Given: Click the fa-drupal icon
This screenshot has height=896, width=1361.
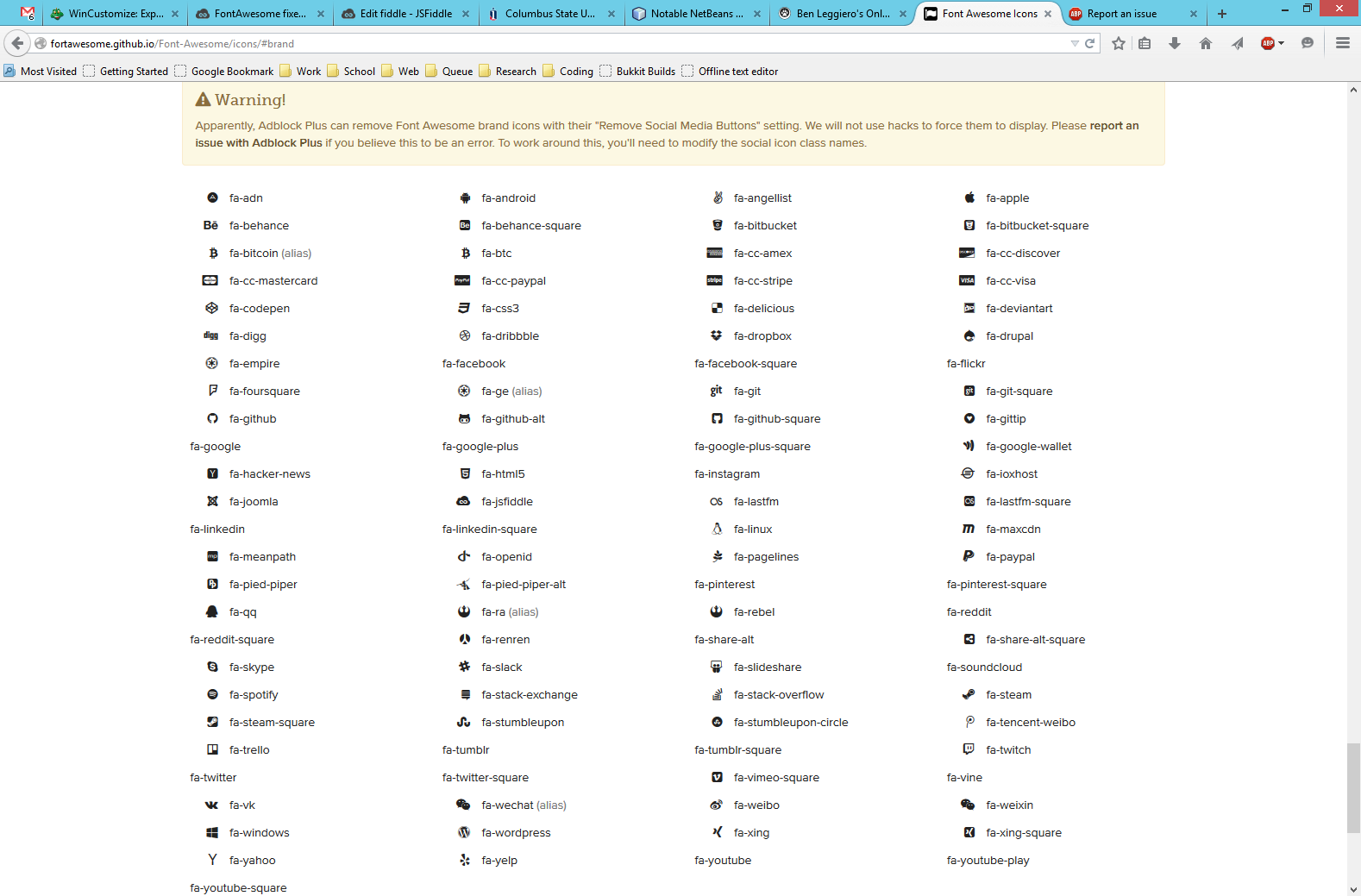Looking at the screenshot, I should [969, 335].
